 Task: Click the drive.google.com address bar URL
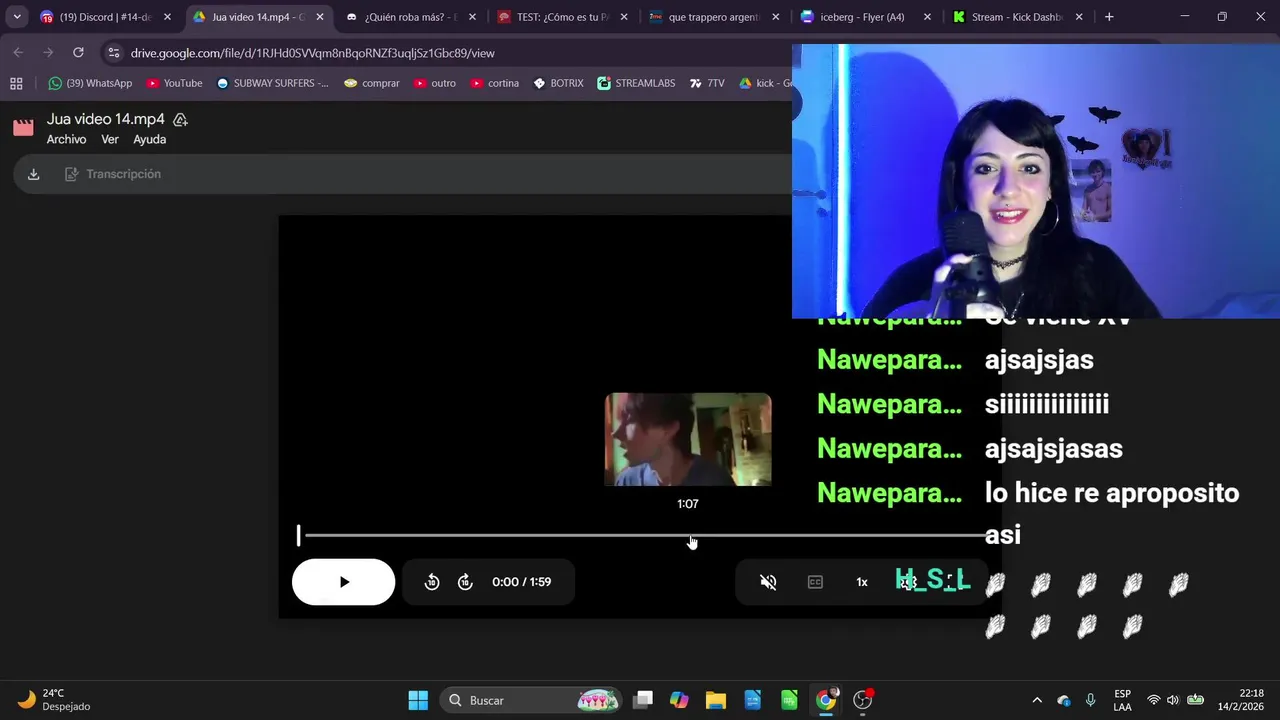(312, 53)
